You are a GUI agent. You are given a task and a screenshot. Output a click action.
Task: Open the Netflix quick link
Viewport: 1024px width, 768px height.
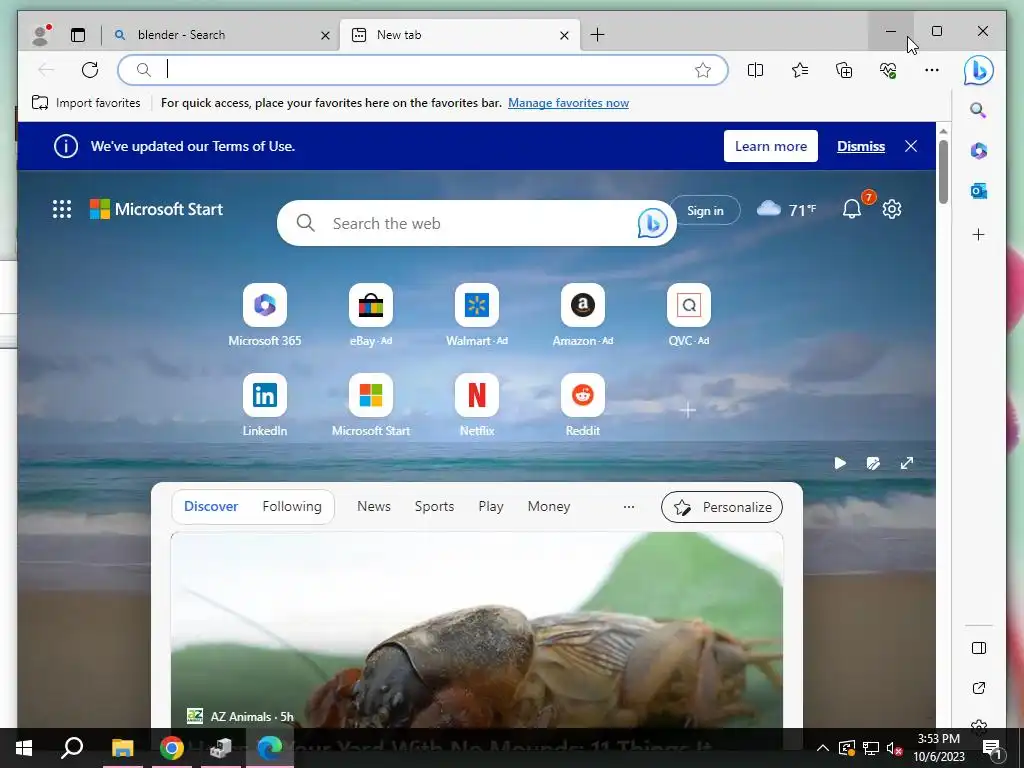pos(477,406)
